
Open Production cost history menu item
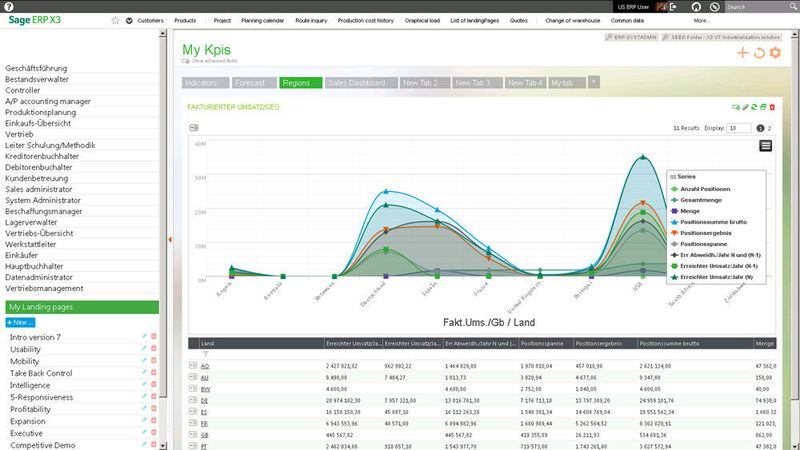[x=365, y=20]
